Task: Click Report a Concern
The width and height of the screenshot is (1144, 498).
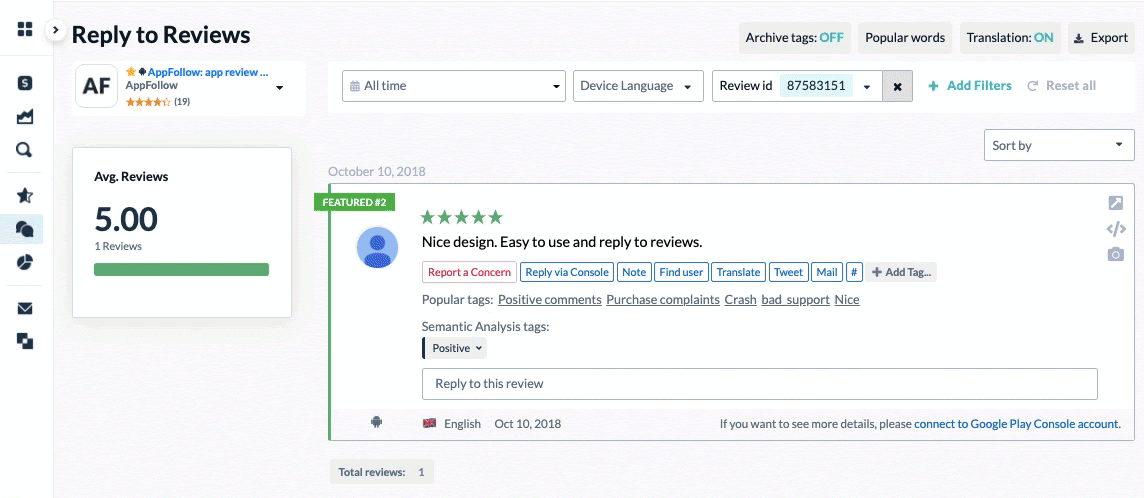Action: point(469,272)
